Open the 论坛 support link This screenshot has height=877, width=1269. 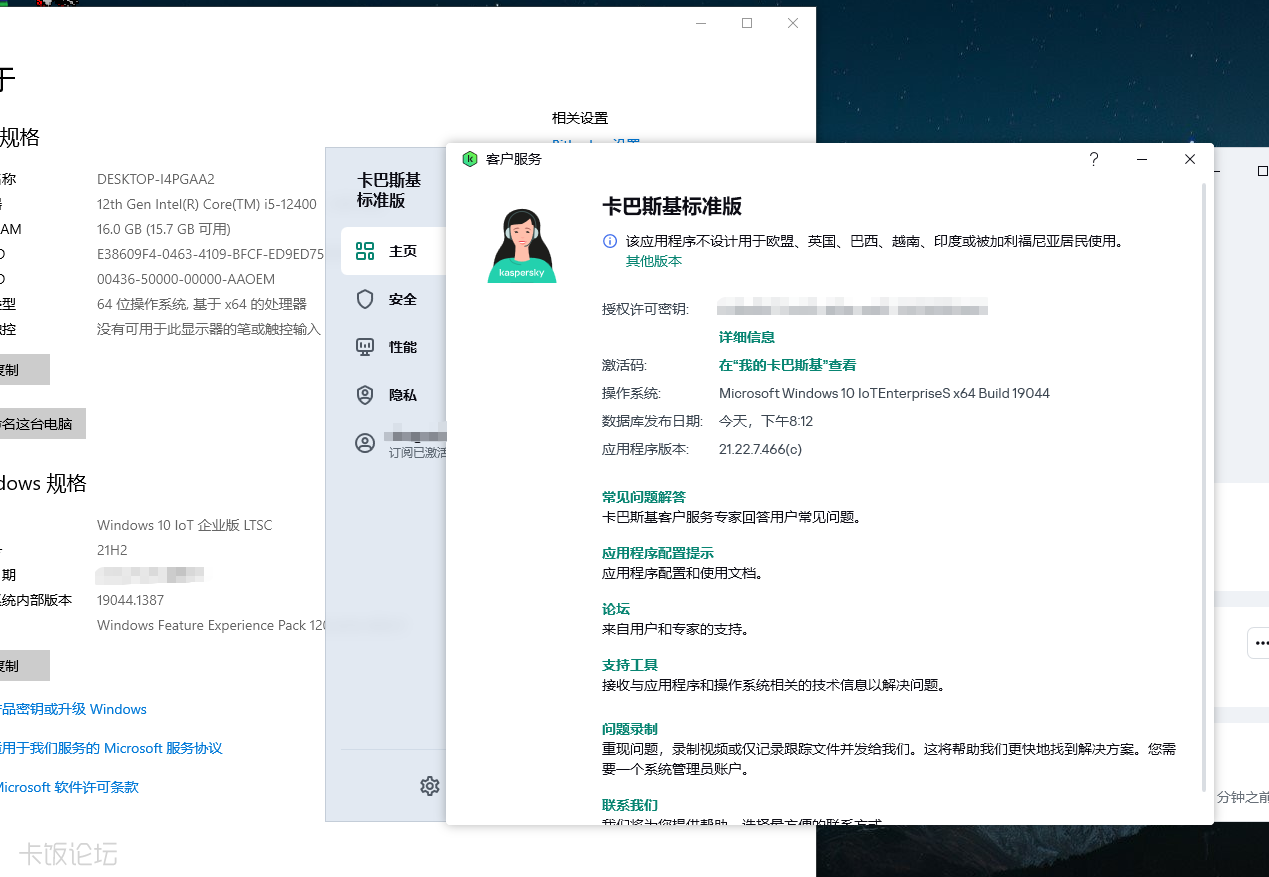(616, 609)
